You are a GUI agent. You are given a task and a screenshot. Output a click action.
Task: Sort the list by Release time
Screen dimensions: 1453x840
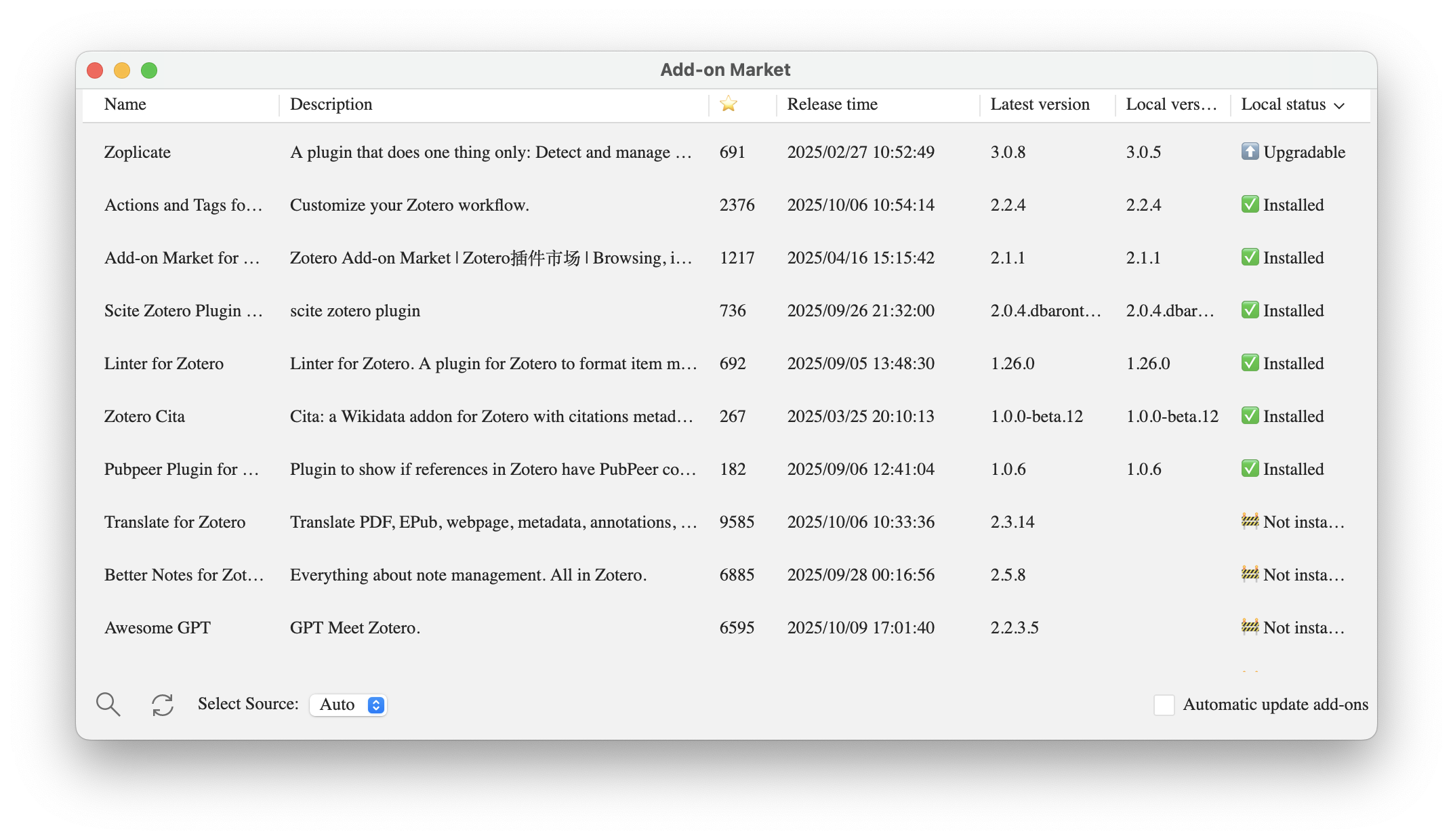pyautogui.click(x=832, y=104)
